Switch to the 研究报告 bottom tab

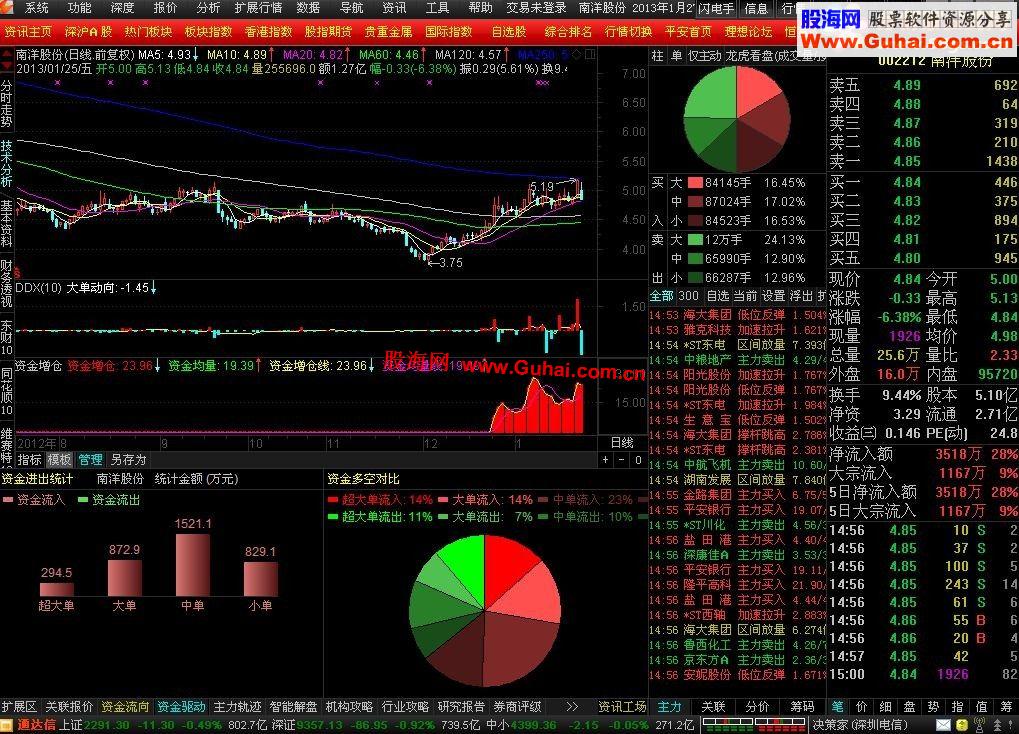point(461,706)
